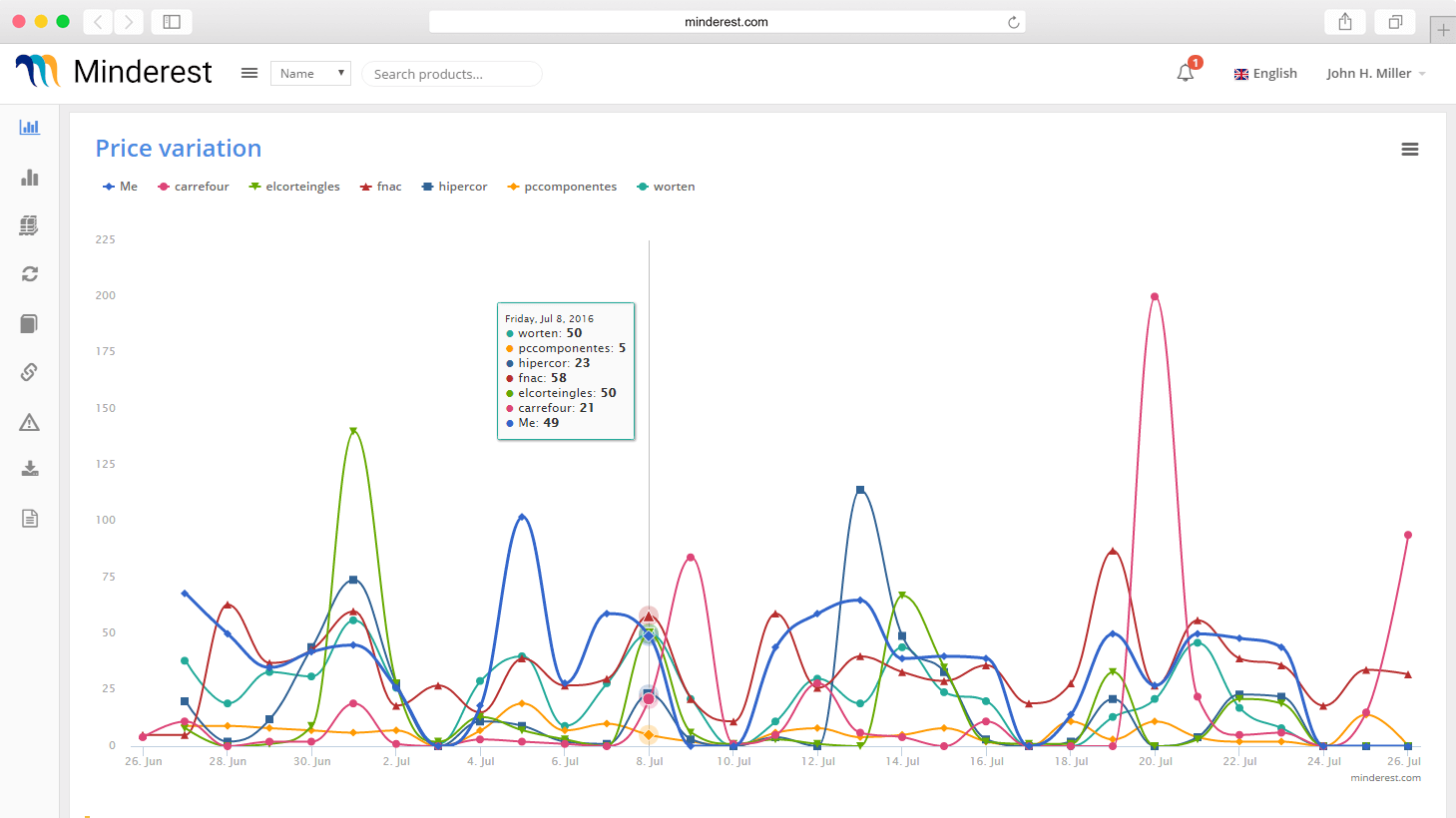
Task: Click the minderest.com address bar
Action: tap(727, 22)
